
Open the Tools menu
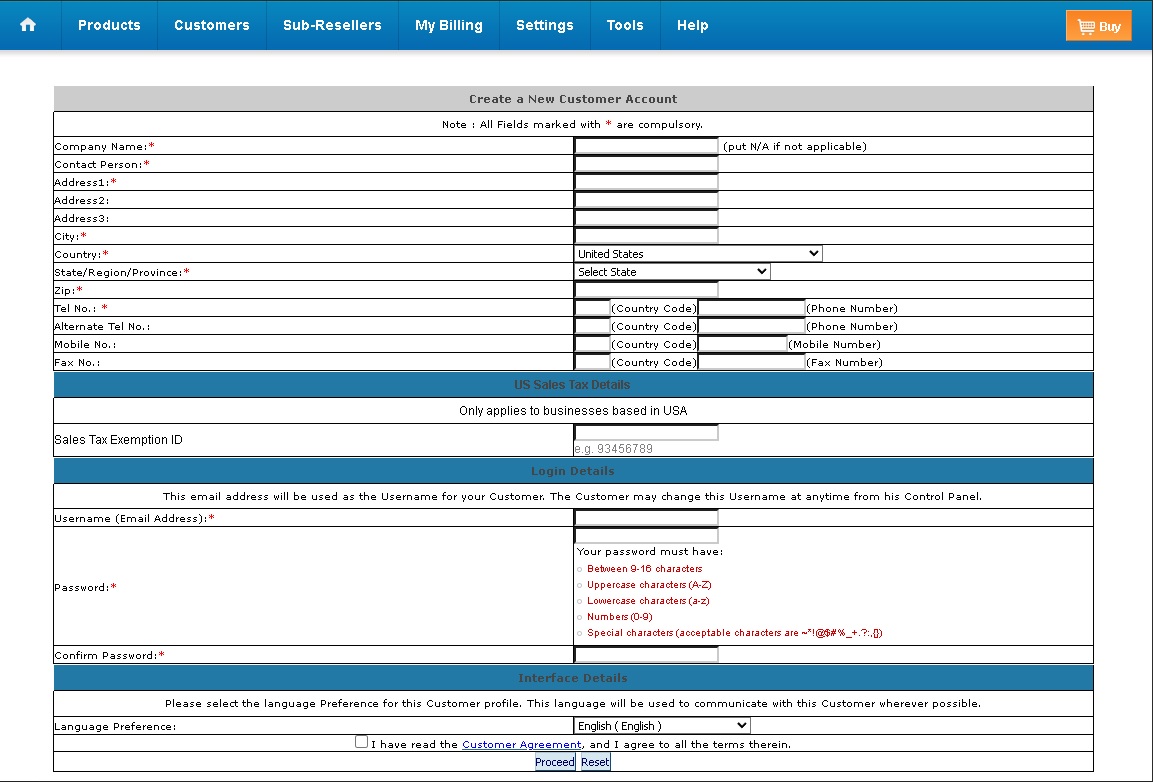click(x=625, y=25)
